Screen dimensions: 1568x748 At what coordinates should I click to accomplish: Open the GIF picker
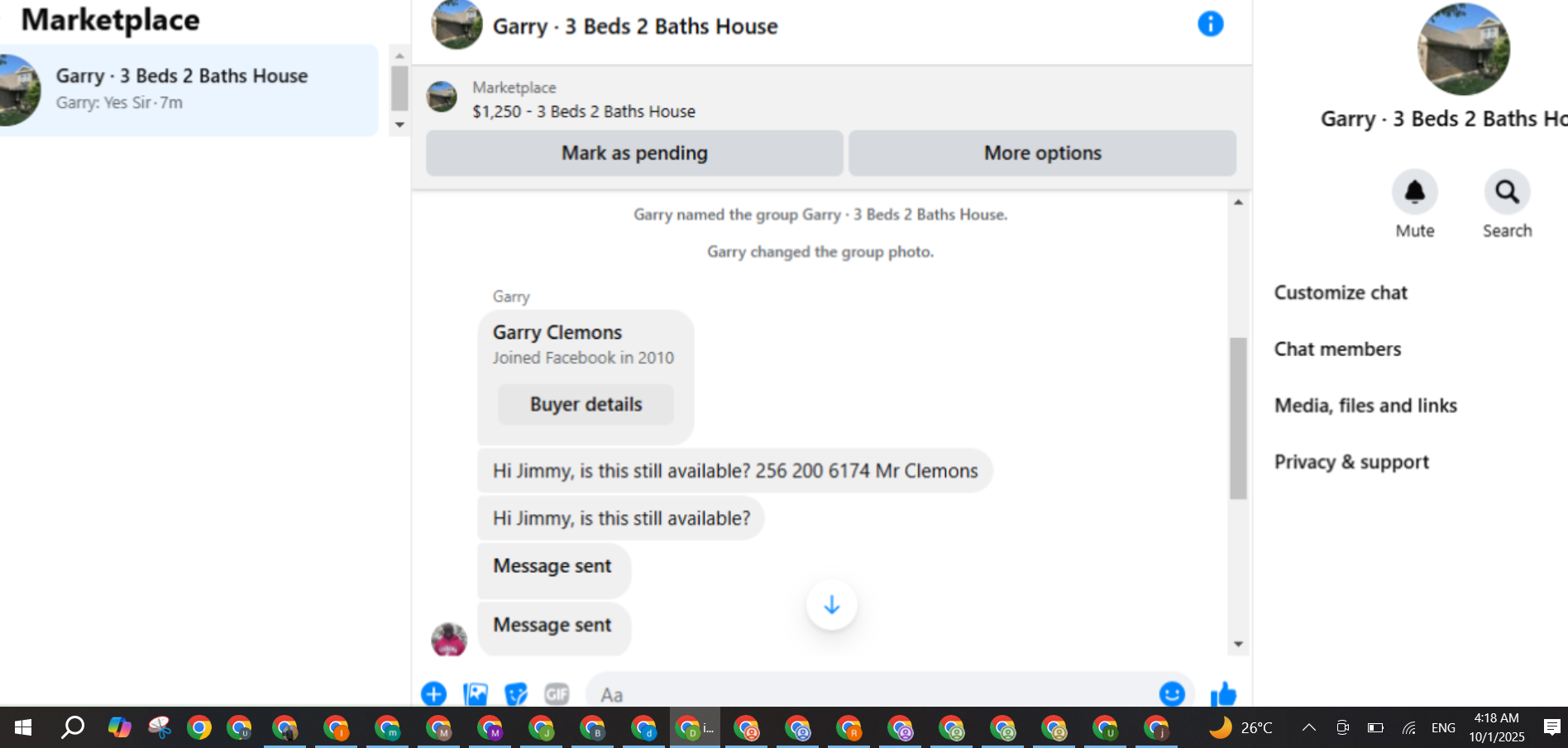tap(557, 694)
